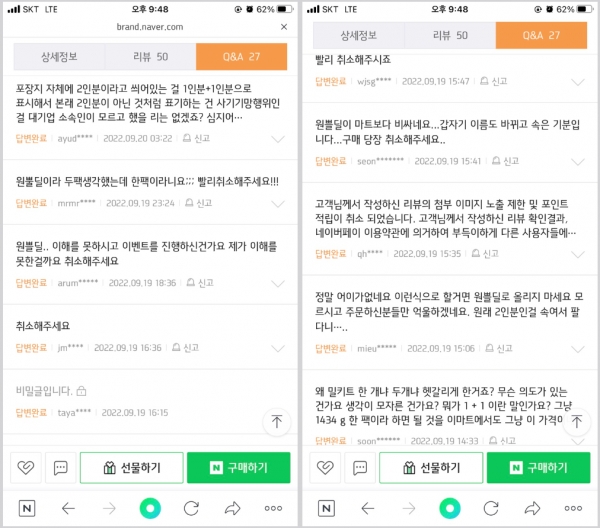600x528 pixels.
Task: Expand the mieu***** question chevron
Action: (x=577, y=349)
